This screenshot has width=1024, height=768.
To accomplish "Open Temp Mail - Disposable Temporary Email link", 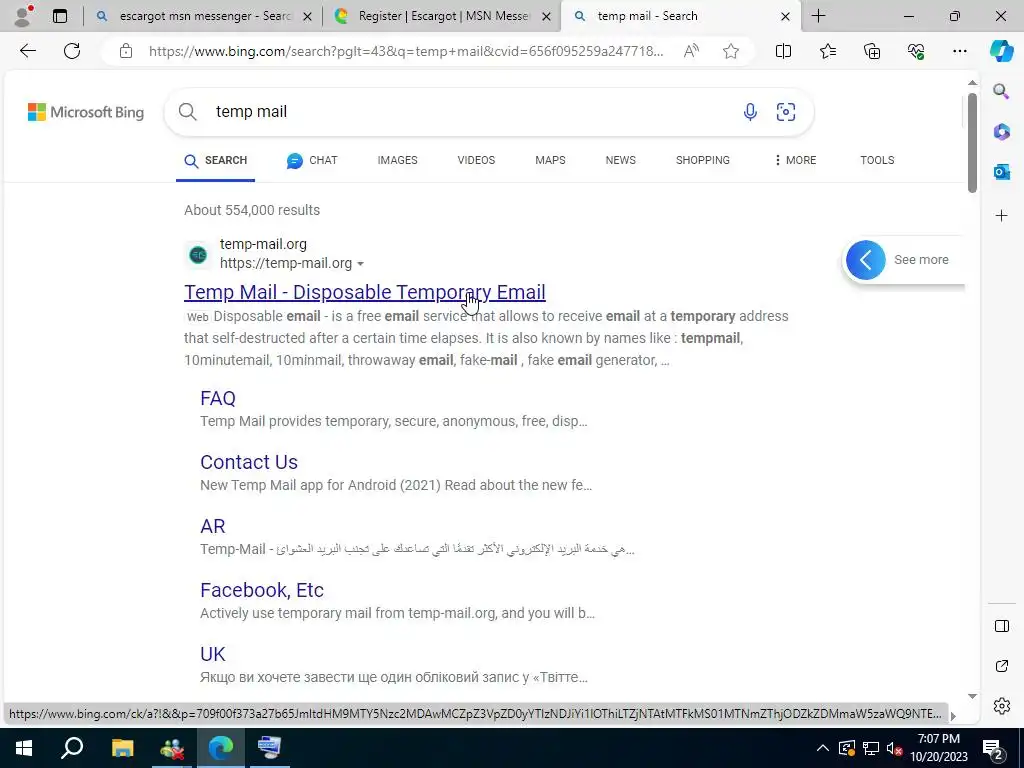I will [364, 292].
